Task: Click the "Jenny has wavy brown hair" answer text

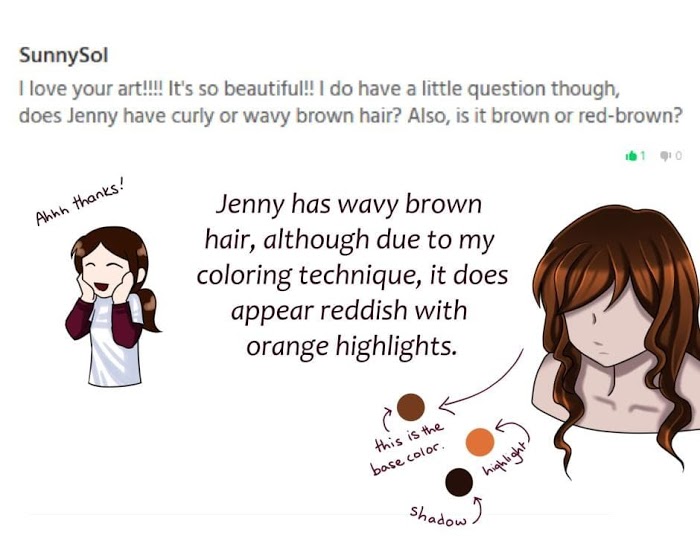Action: coord(355,274)
